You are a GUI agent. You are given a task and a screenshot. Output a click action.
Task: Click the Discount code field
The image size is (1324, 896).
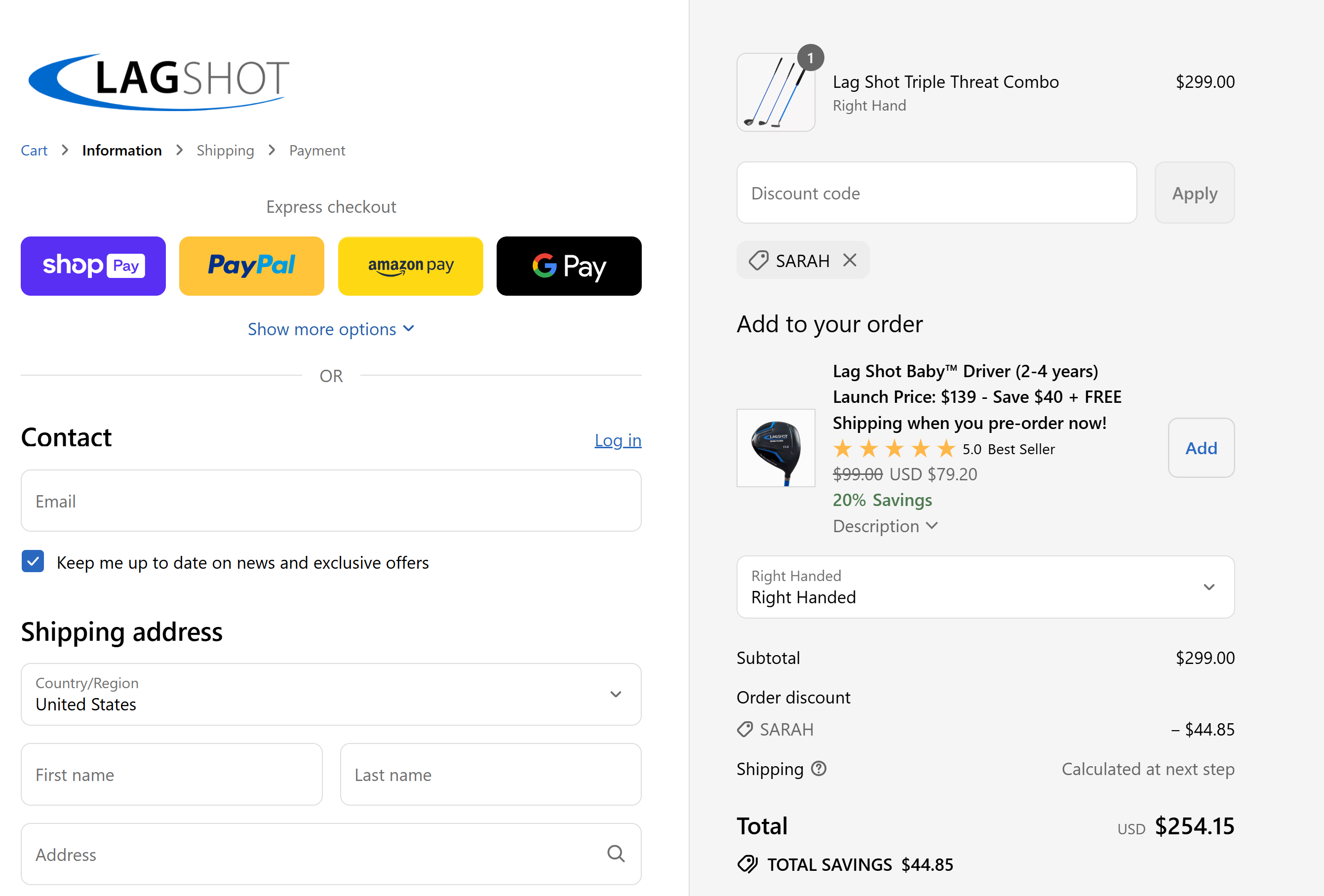(x=936, y=193)
